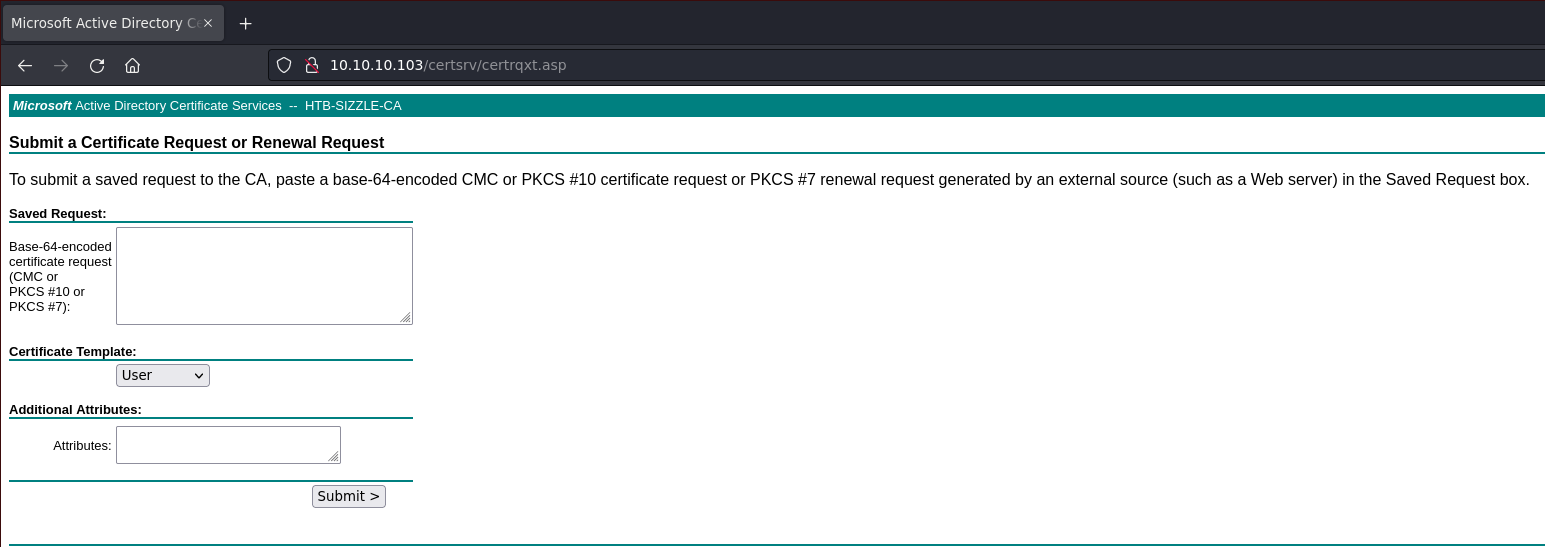
Task: Reload the current certsrv page
Action: click(x=97, y=66)
